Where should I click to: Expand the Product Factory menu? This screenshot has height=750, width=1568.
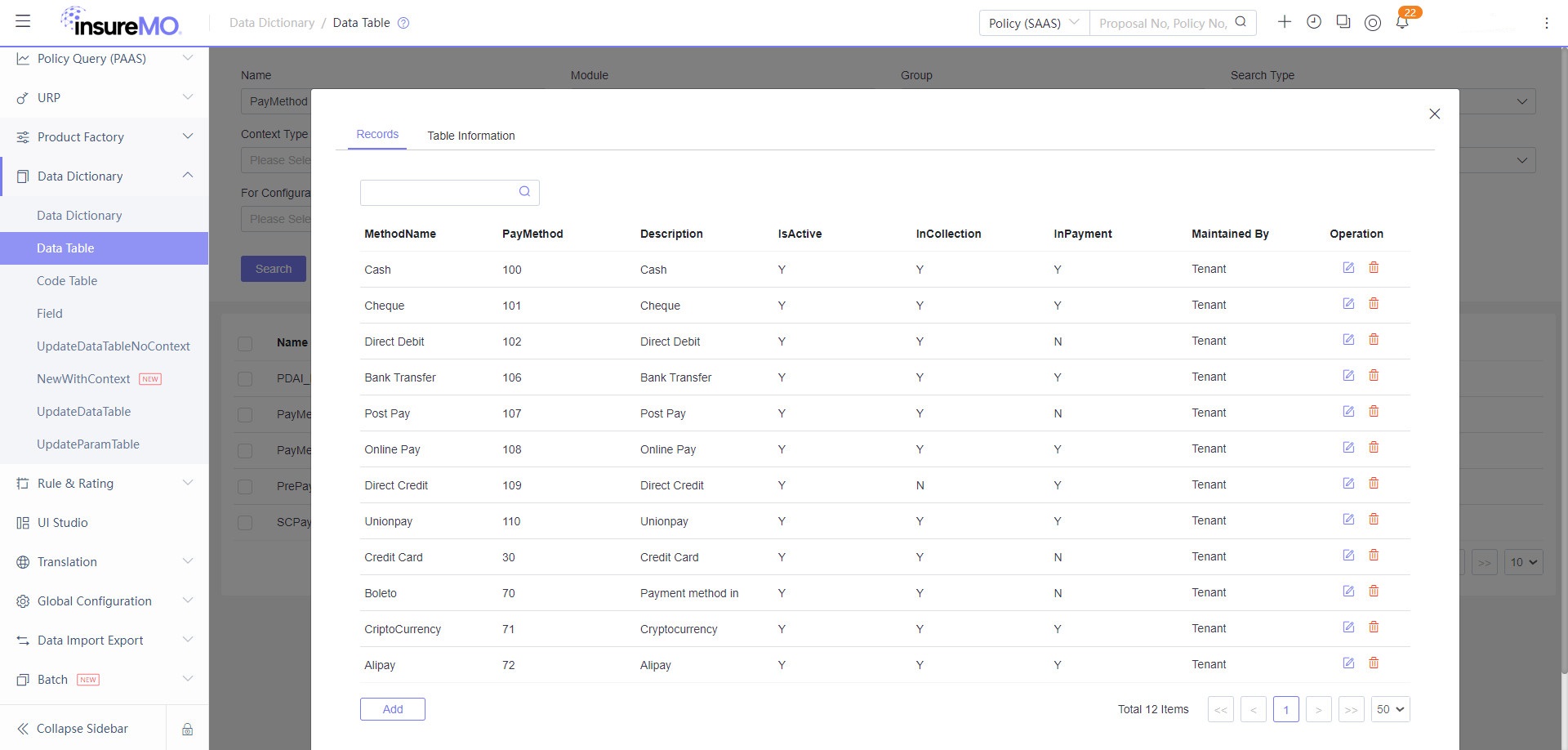(x=105, y=137)
